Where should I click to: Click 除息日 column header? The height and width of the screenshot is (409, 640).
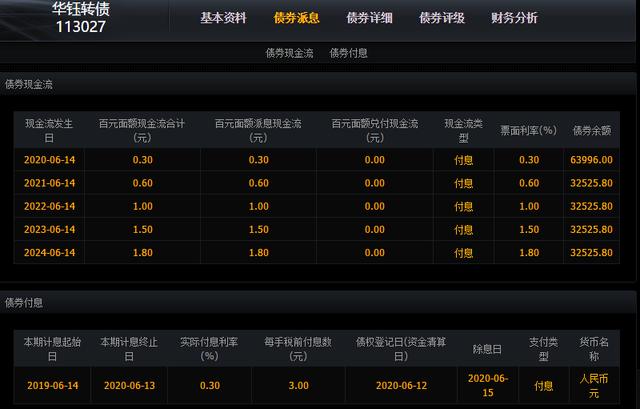tap(487, 349)
